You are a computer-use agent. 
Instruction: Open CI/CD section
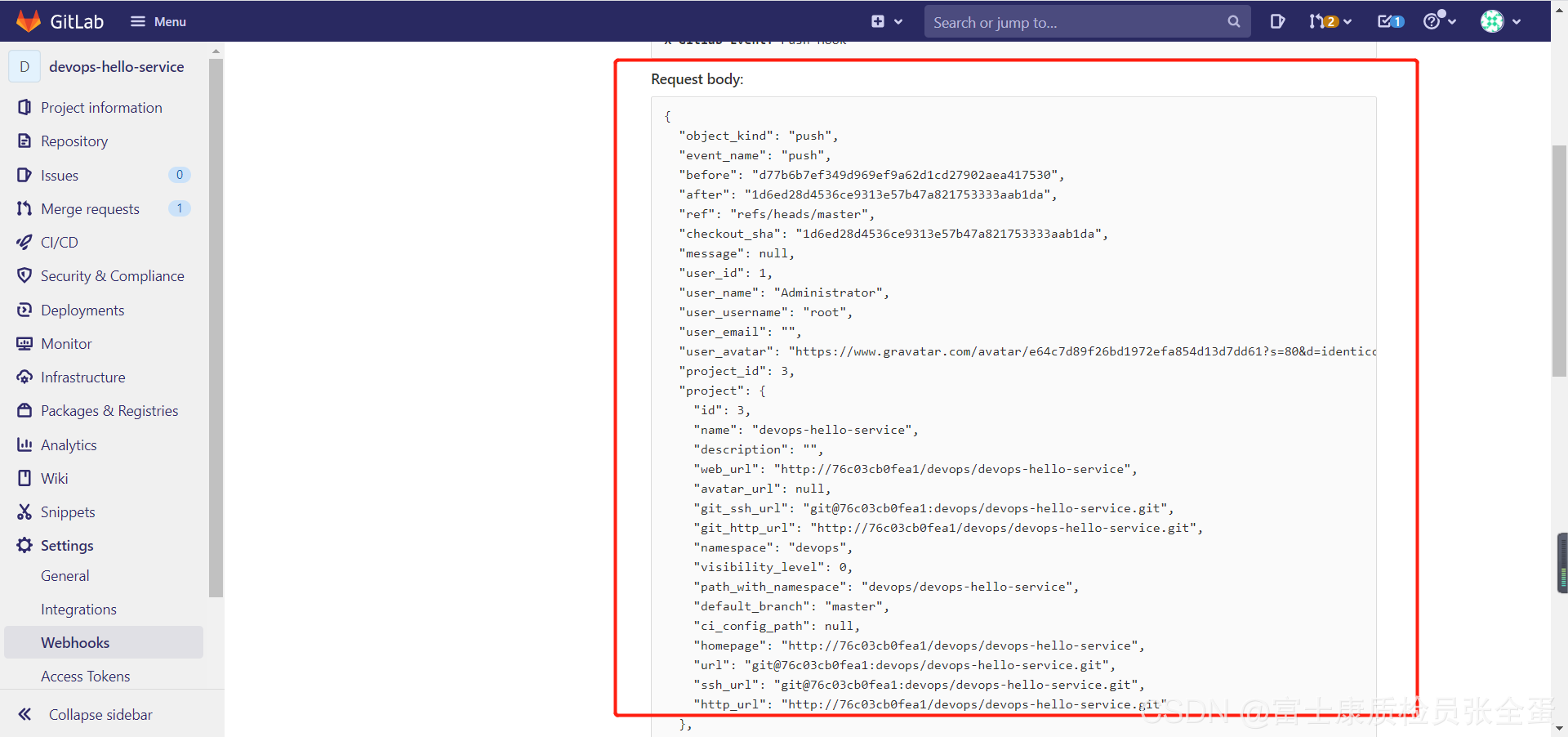tap(60, 243)
